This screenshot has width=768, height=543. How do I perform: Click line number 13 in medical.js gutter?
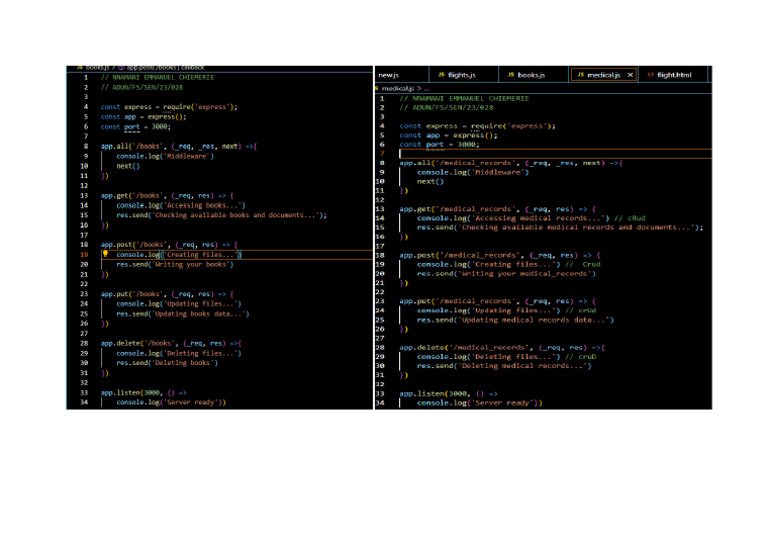(x=380, y=209)
